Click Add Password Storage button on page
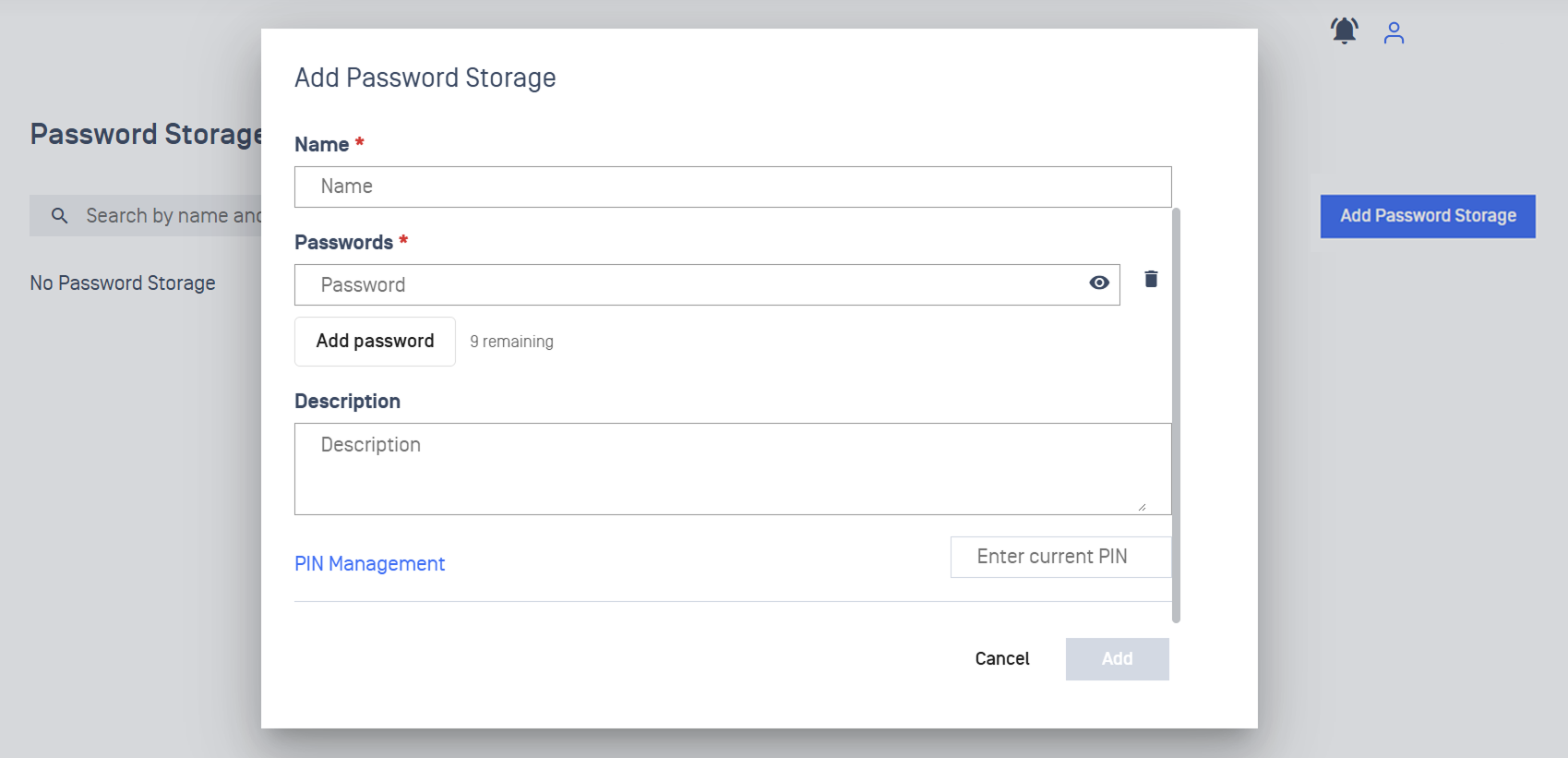1568x758 pixels. [x=1428, y=216]
